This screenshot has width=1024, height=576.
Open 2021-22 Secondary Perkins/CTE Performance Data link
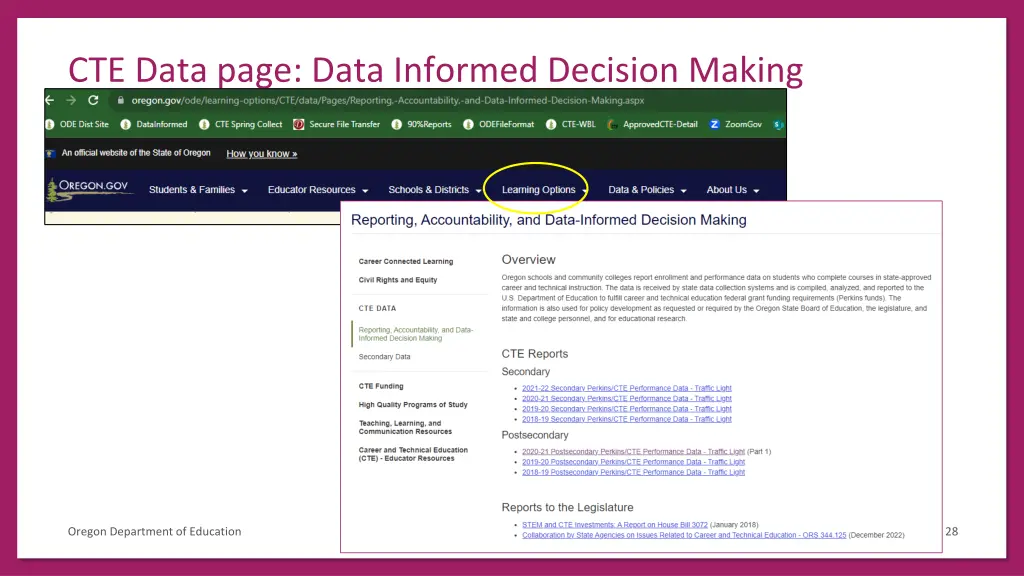626,388
